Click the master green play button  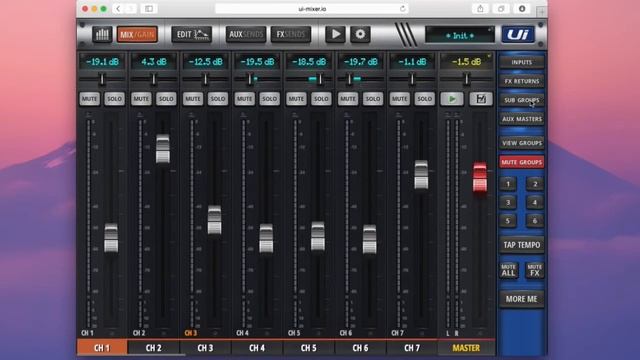tap(452, 99)
